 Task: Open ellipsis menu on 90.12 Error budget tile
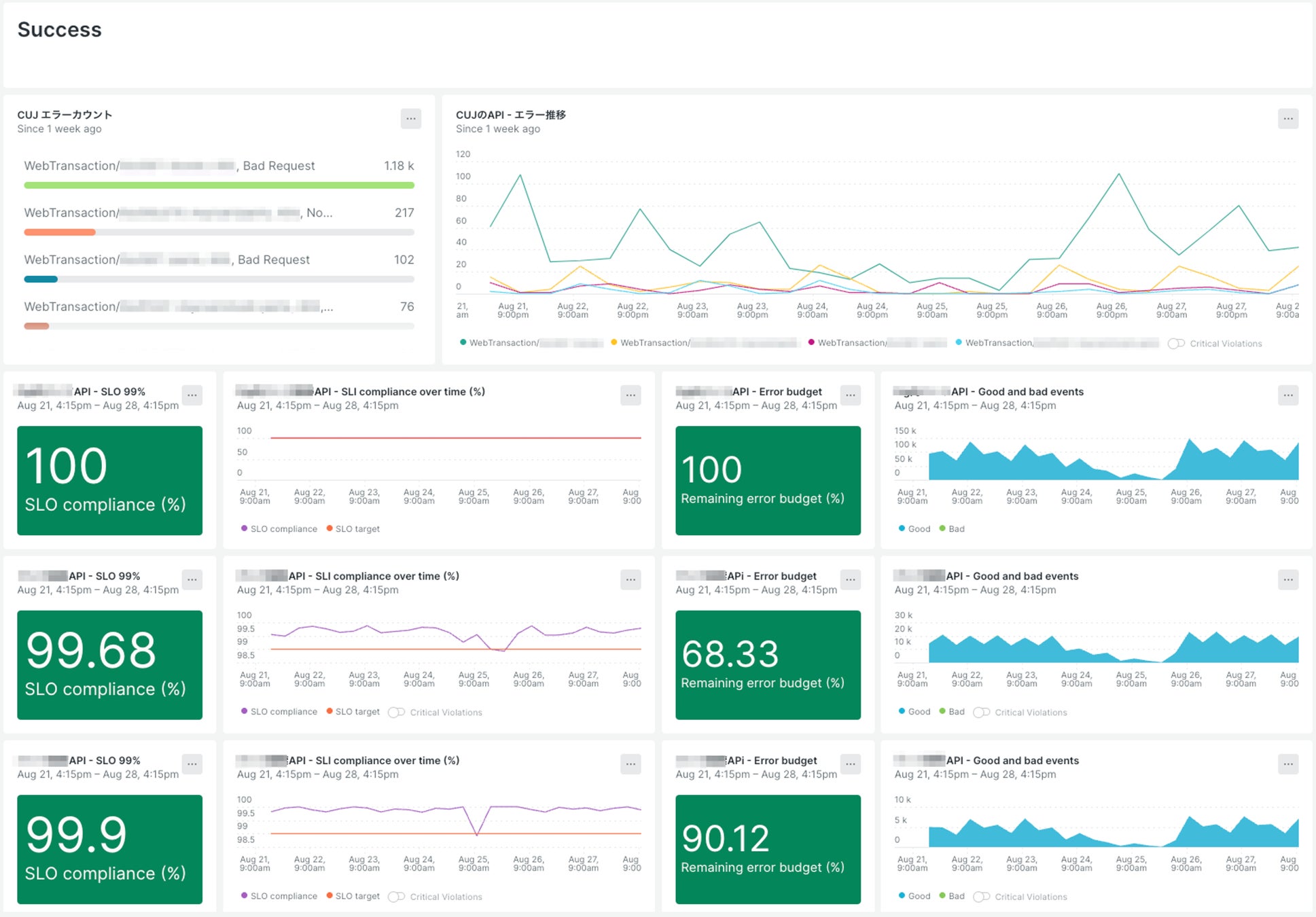click(850, 764)
